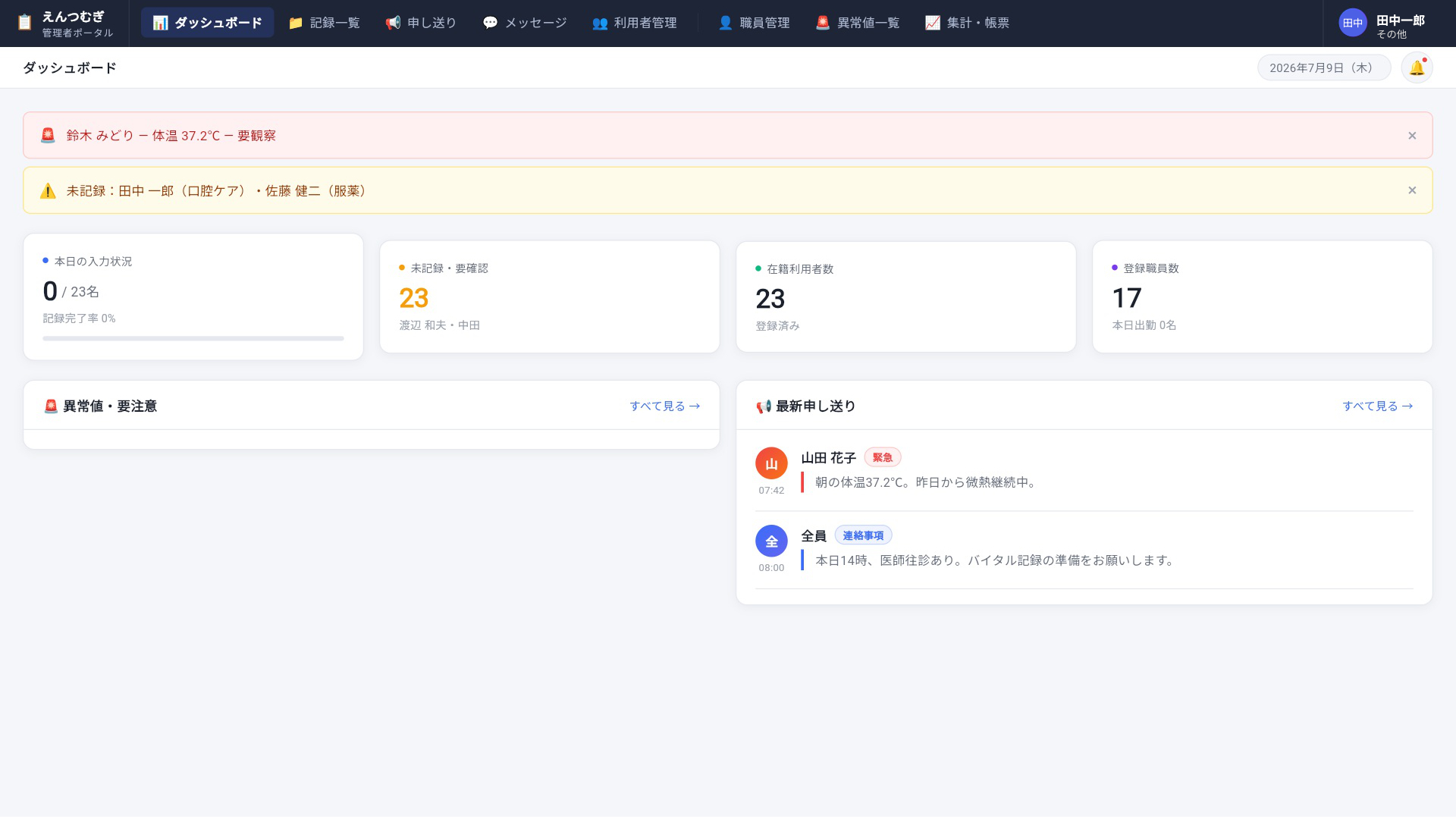Open the 職員管理 menu
The image size is (1456, 819).
[754, 23]
